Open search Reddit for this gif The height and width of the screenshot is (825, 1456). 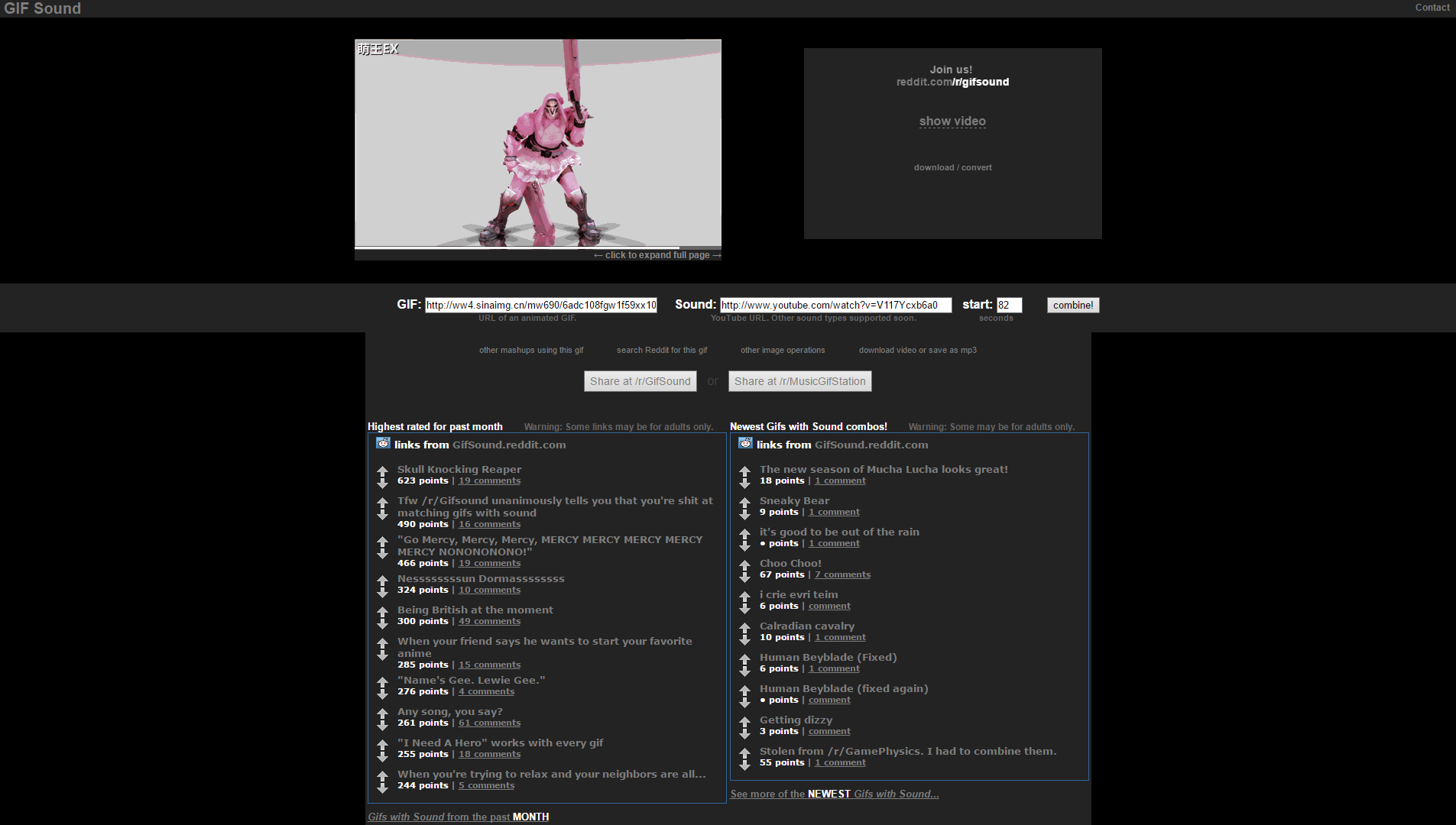[x=661, y=350]
